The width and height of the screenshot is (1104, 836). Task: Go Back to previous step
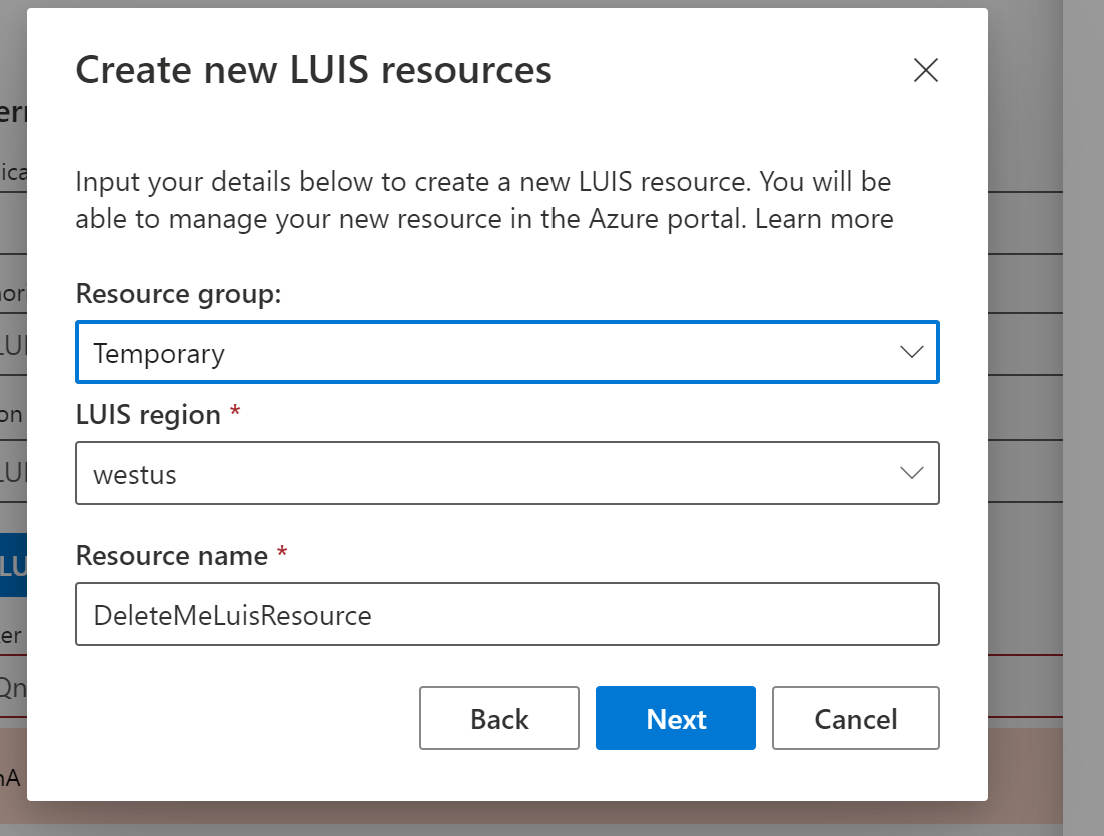click(x=499, y=718)
